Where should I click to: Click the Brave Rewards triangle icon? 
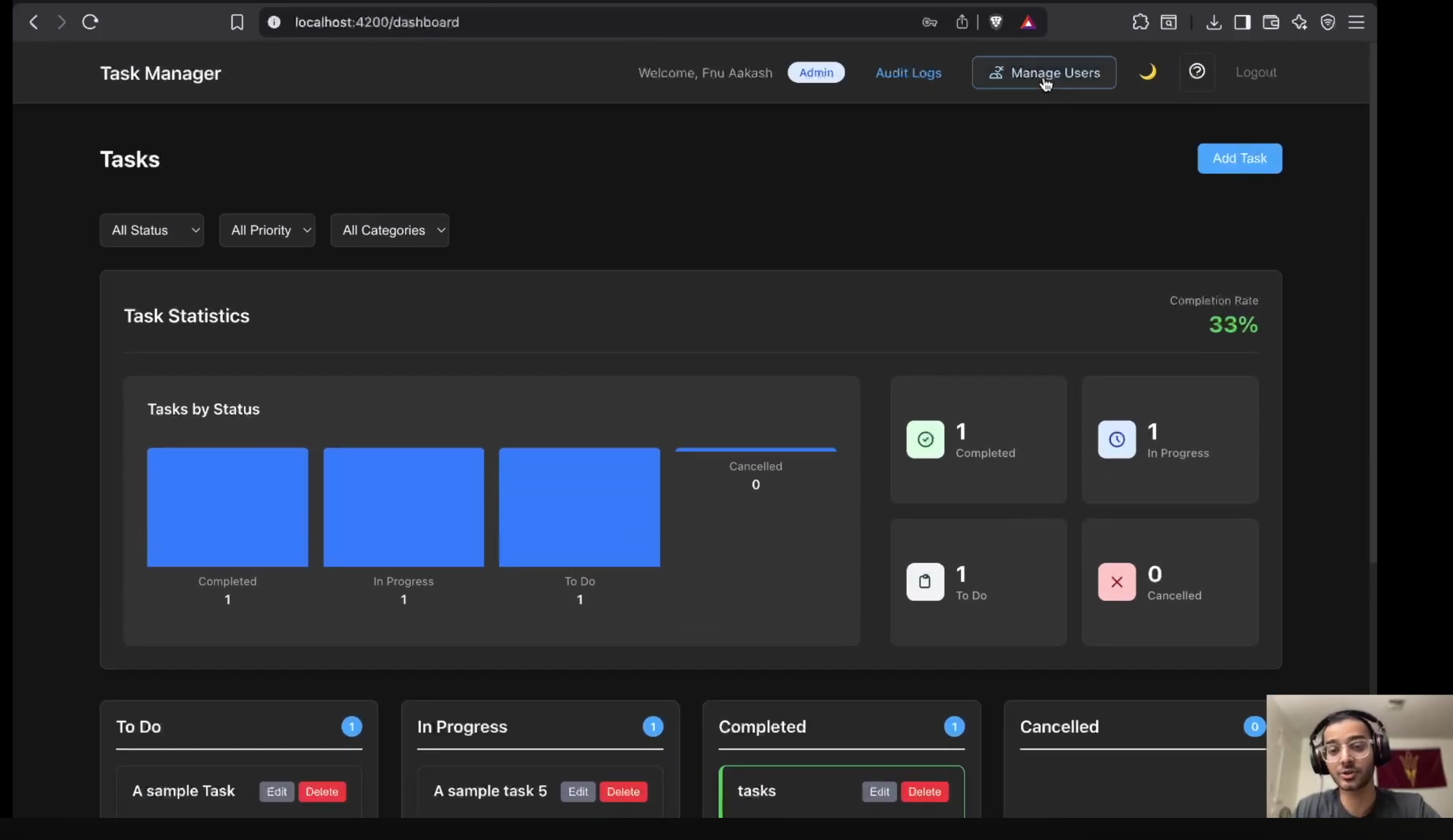click(1028, 23)
